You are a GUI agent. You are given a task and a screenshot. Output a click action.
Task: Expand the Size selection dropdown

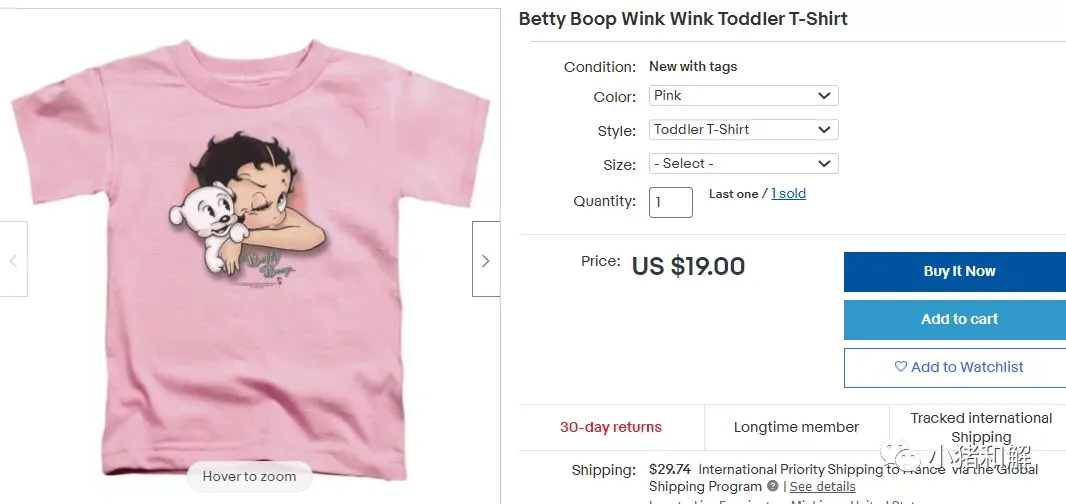[743, 163]
